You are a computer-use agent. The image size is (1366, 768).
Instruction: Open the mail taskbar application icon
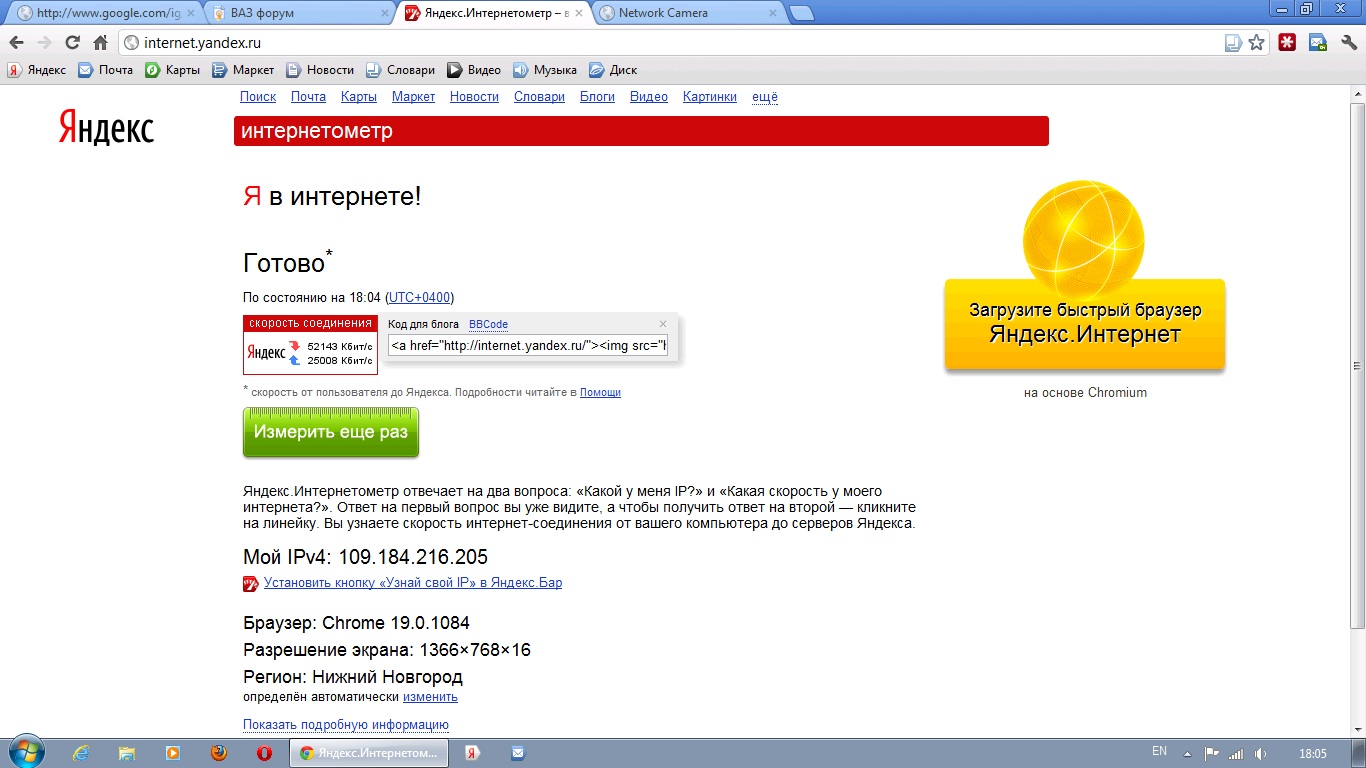518,753
